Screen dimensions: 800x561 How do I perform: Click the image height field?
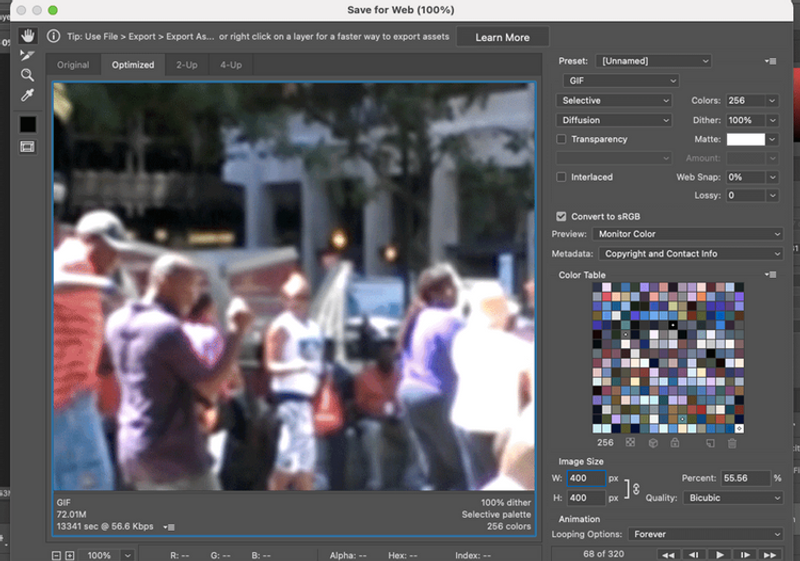(586, 498)
